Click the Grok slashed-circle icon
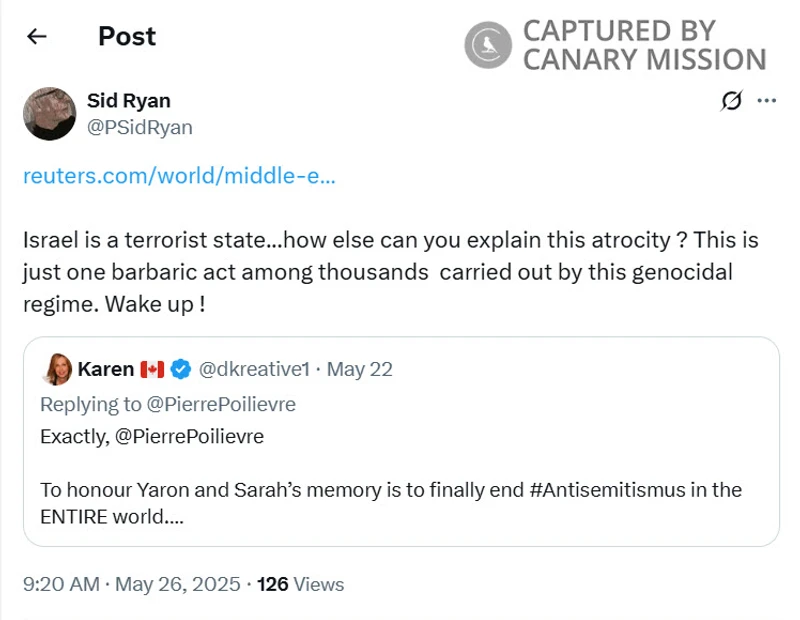Screen dimensions: 800x620 [x=731, y=100]
